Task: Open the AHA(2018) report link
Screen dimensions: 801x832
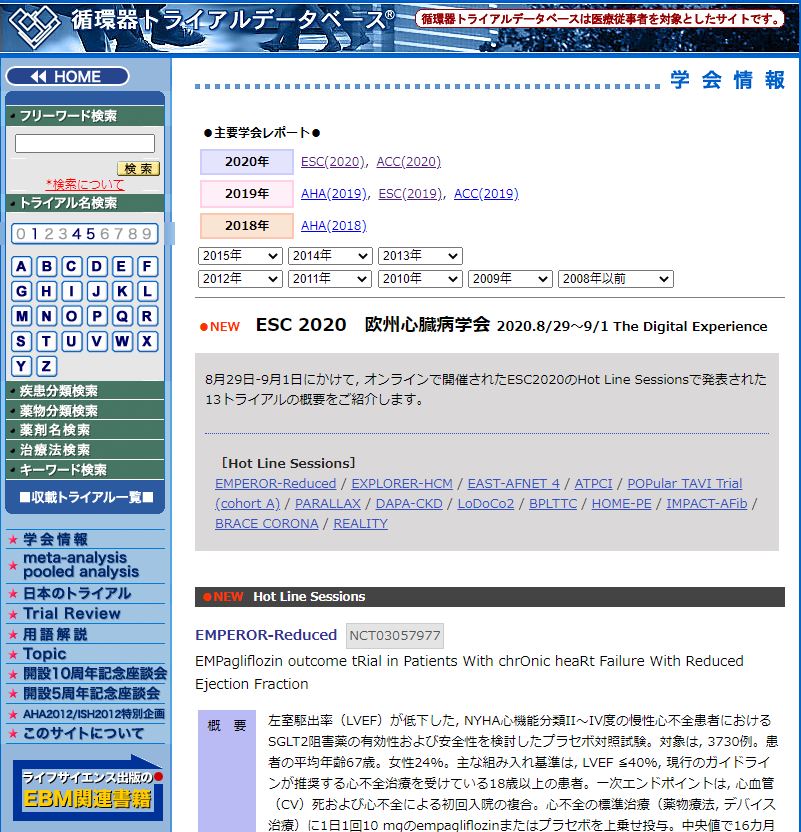Action: click(334, 226)
